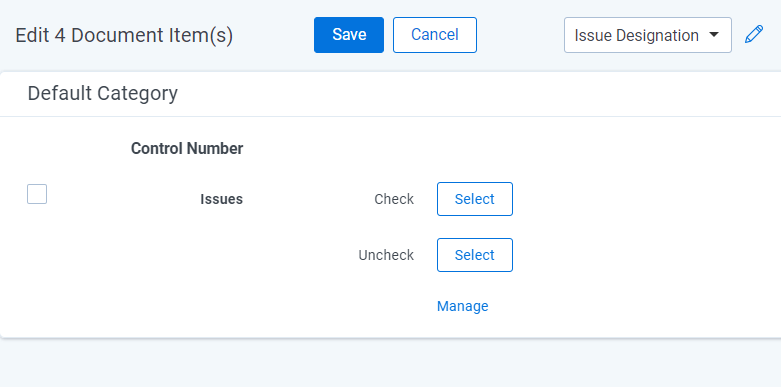
Task: Click the Control Number field label
Action: click(187, 148)
